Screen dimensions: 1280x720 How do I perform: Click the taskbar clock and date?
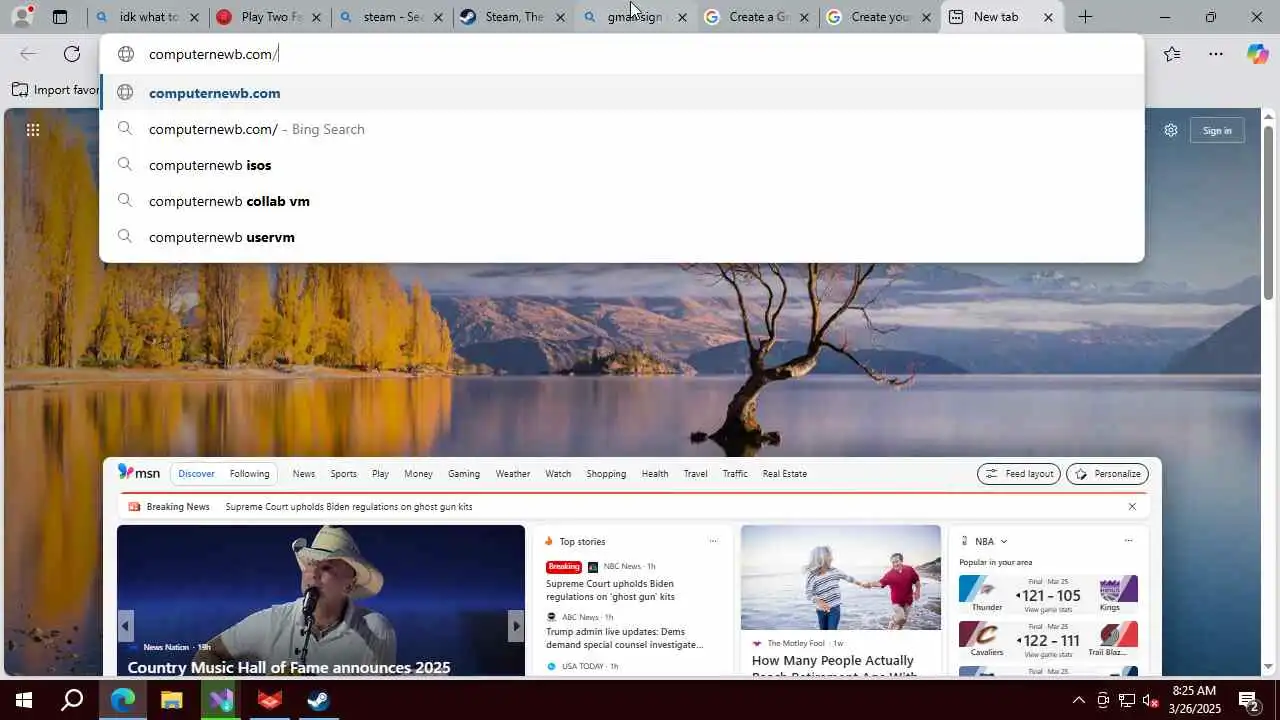click(1193, 700)
